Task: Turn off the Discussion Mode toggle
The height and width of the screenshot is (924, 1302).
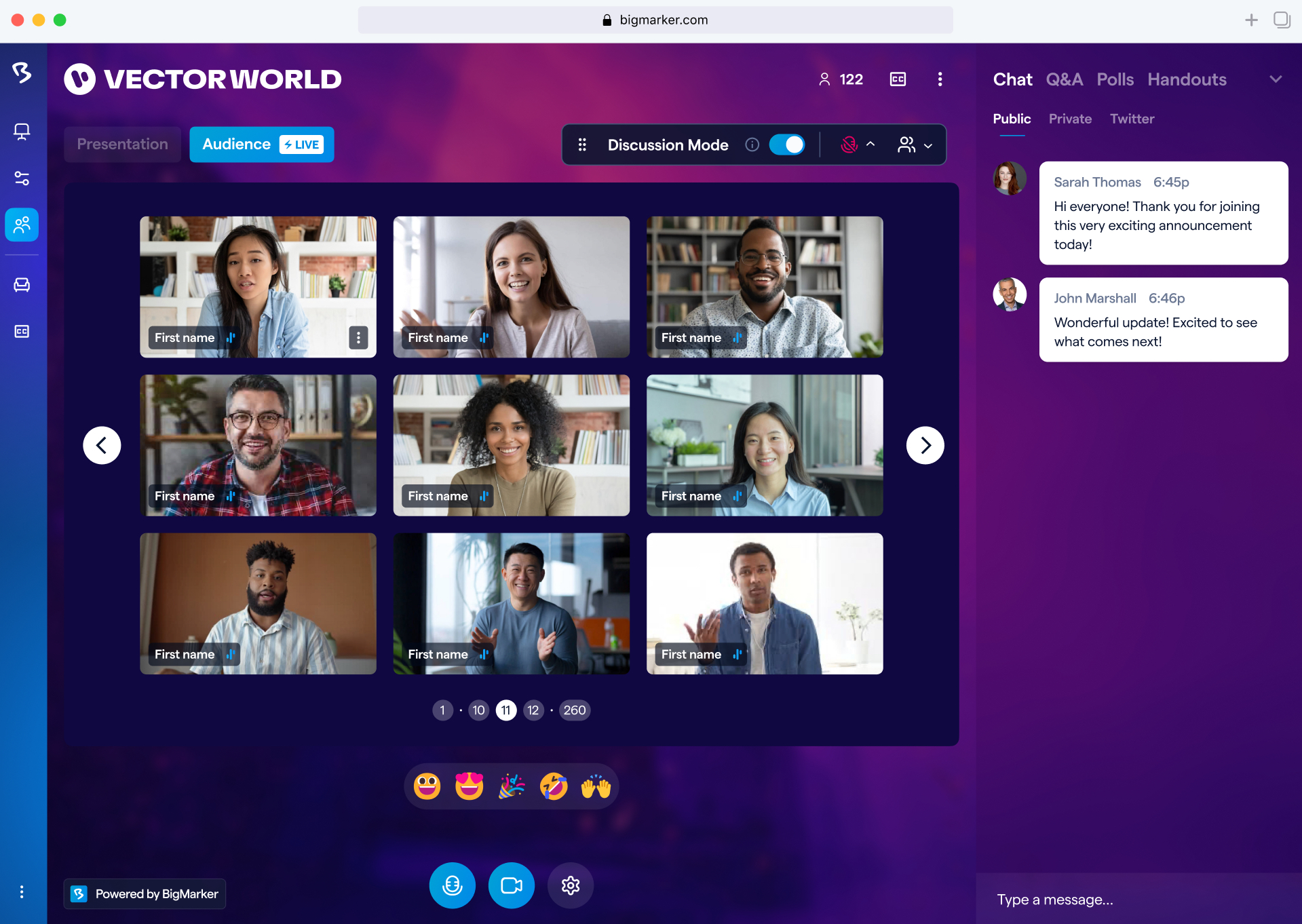Action: [x=787, y=145]
